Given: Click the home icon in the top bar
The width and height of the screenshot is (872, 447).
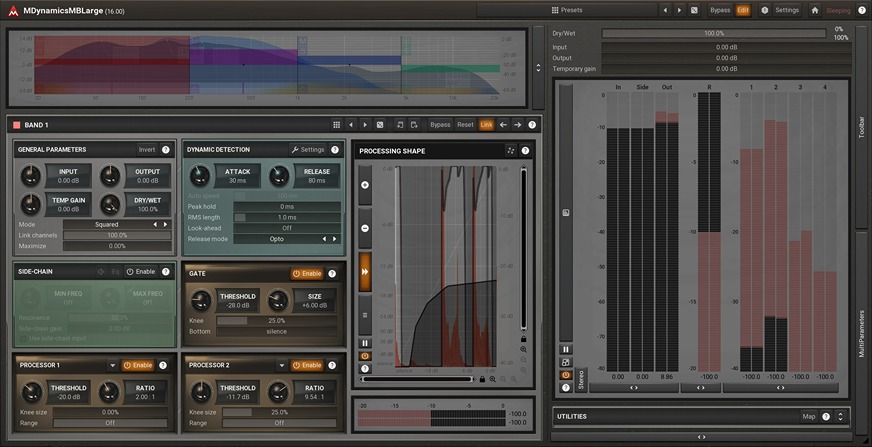Looking at the screenshot, I should [815, 10].
